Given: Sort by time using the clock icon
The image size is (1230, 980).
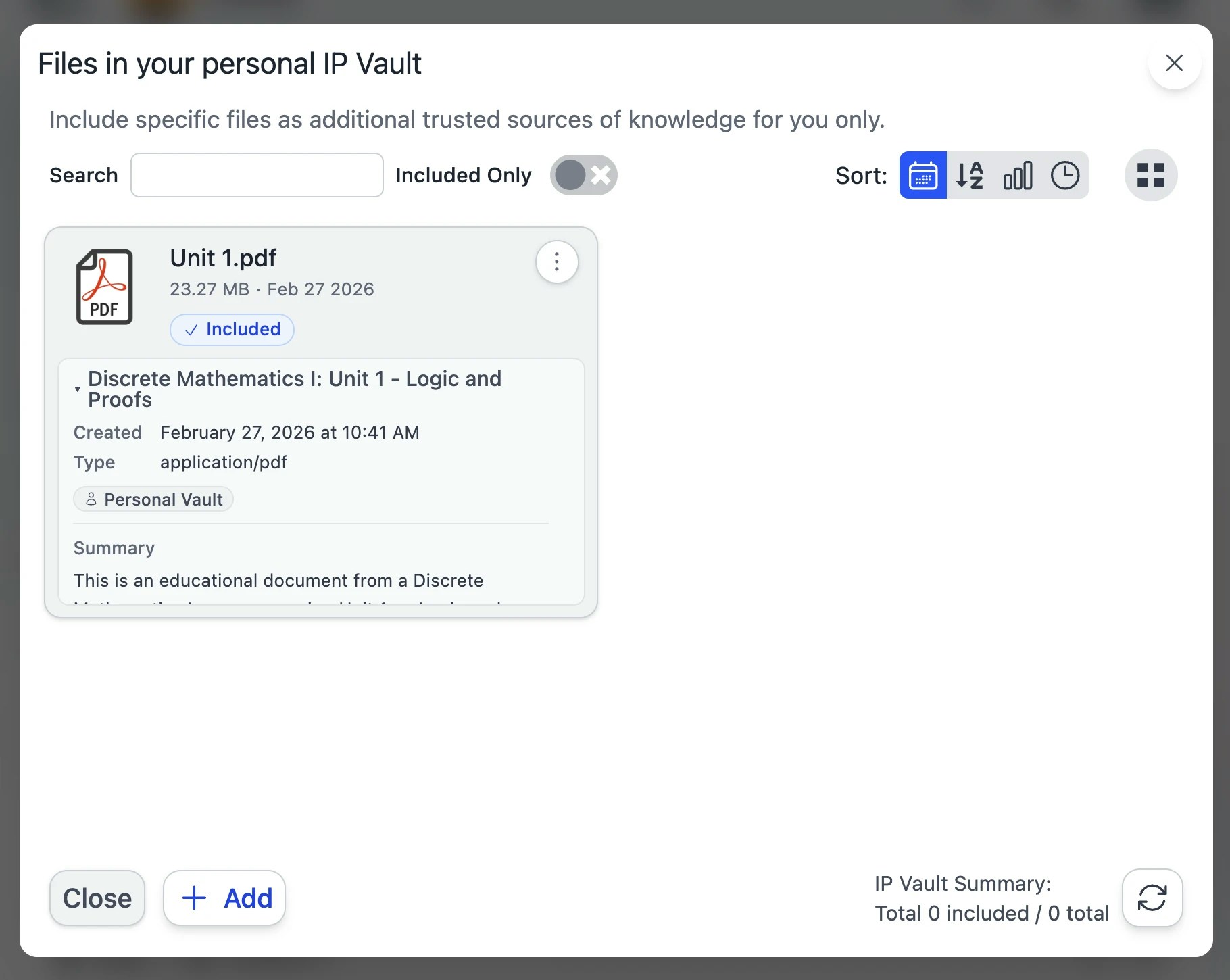Looking at the screenshot, I should [x=1066, y=175].
